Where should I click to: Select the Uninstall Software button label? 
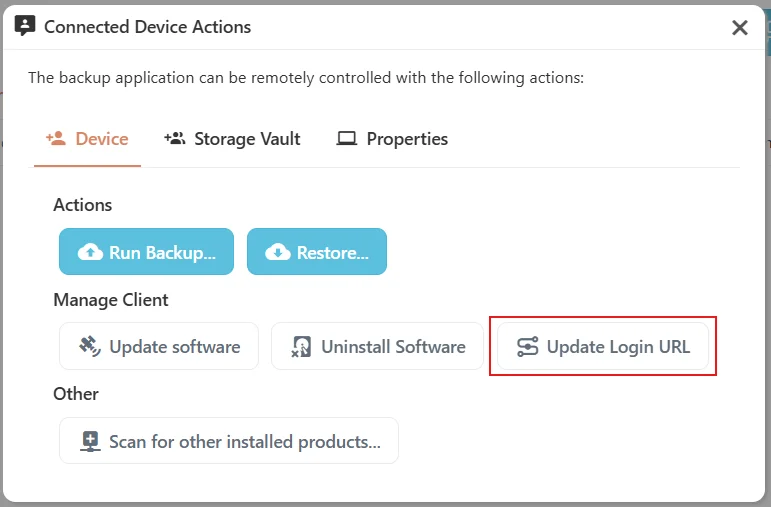[393, 347]
